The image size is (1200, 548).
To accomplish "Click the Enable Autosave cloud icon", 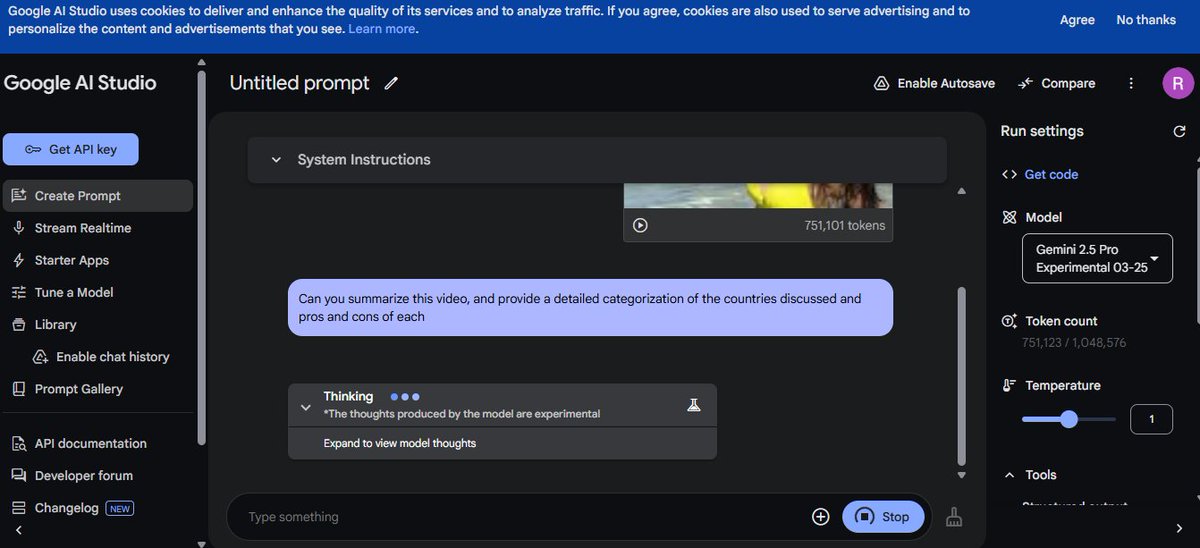I will click(x=881, y=83).
